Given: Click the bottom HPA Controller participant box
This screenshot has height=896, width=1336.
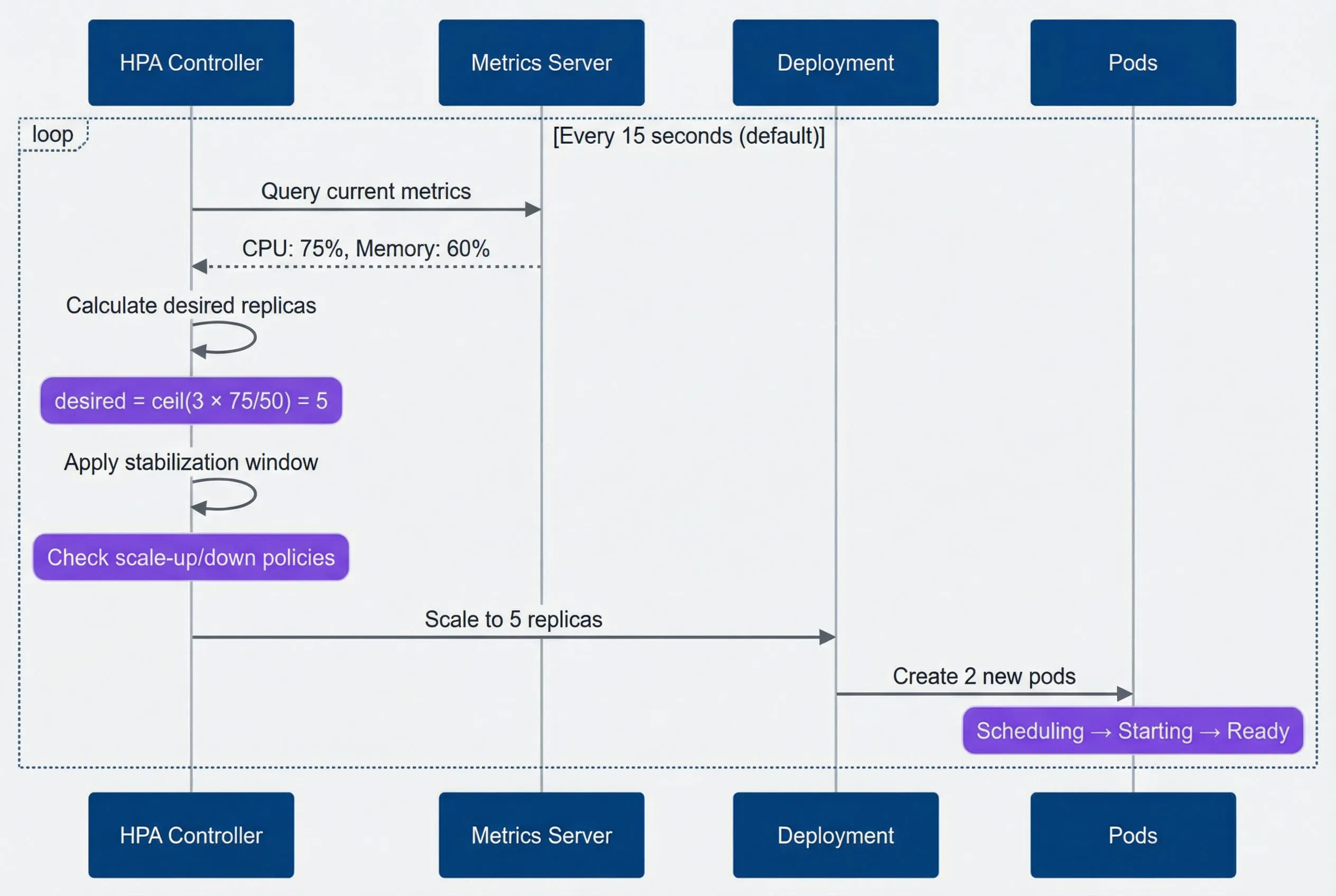Looking at the screenshot, I should 191,835.
